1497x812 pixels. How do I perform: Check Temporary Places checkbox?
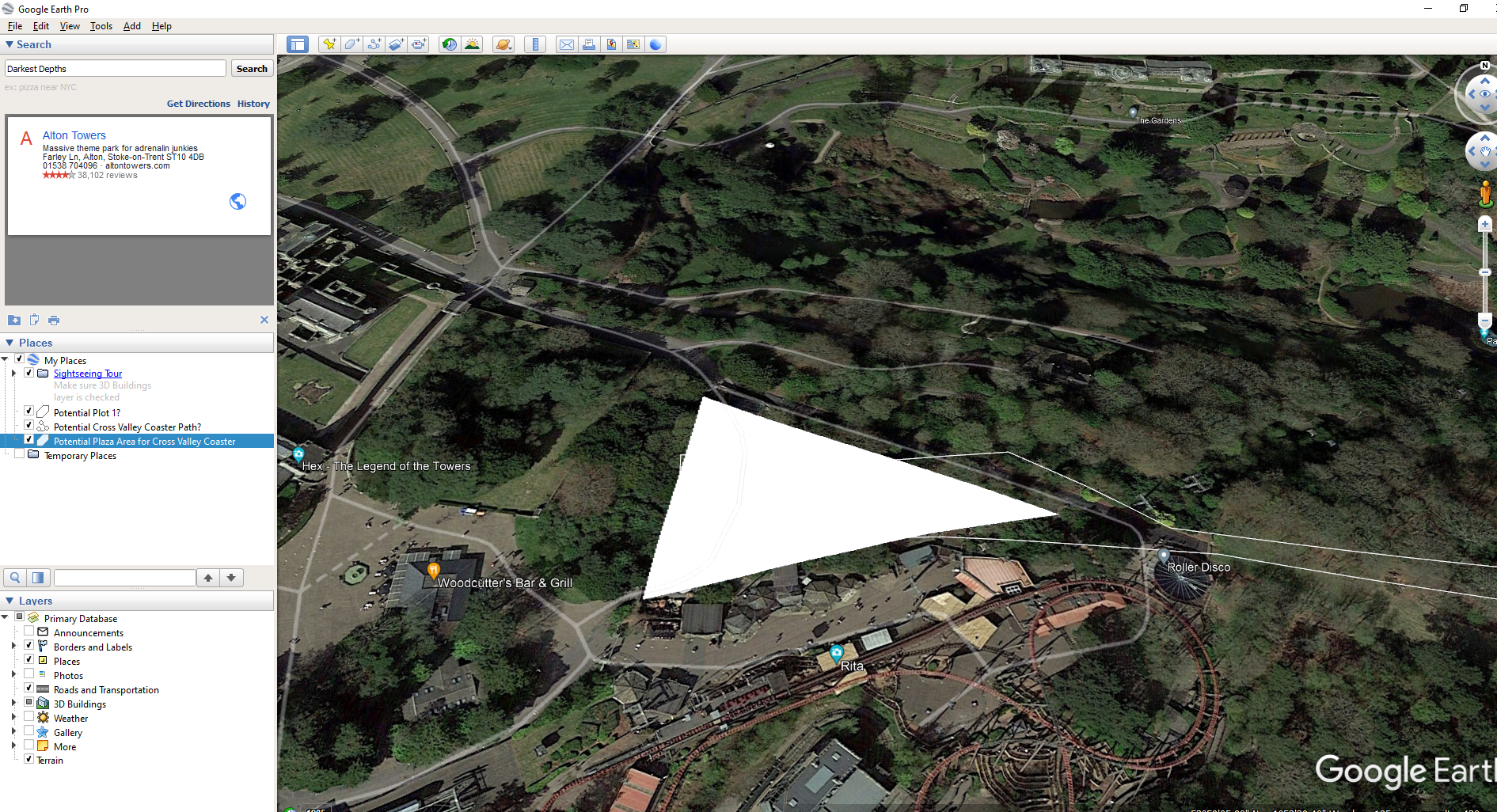coord(20,454)
